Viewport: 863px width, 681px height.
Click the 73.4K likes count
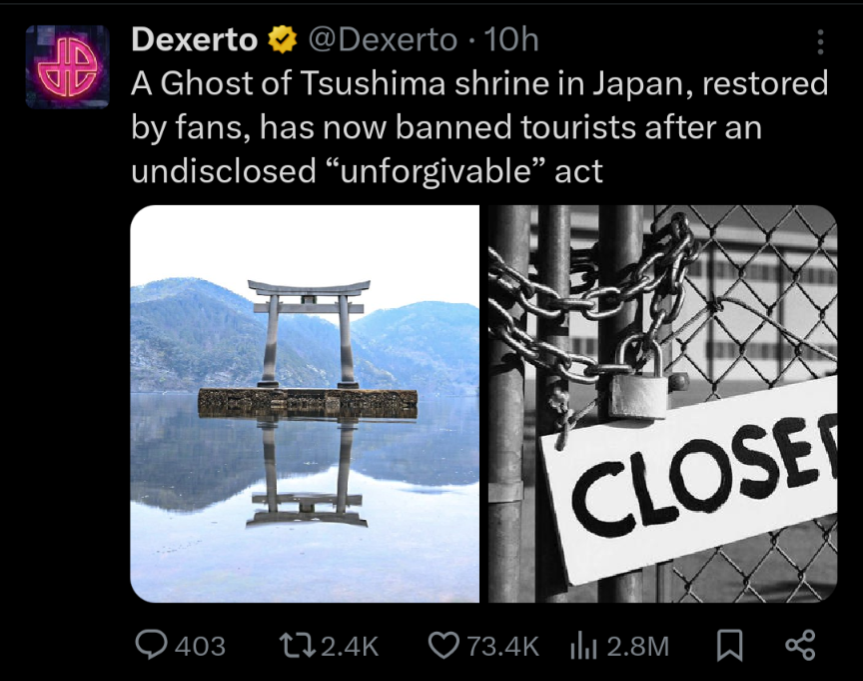click(x=503, y=646)
